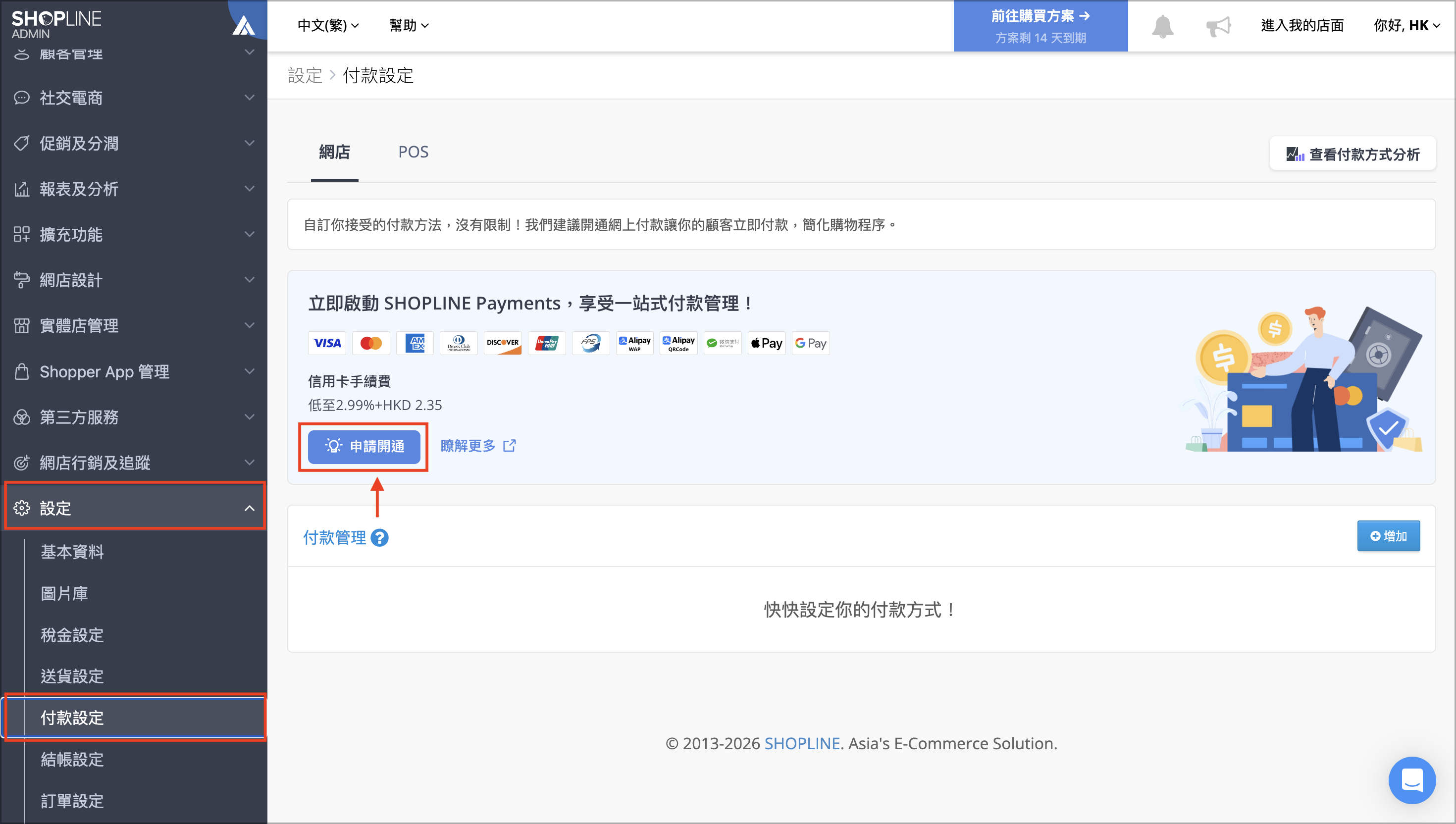Click the Diners Club logo

tap(459, 343)
